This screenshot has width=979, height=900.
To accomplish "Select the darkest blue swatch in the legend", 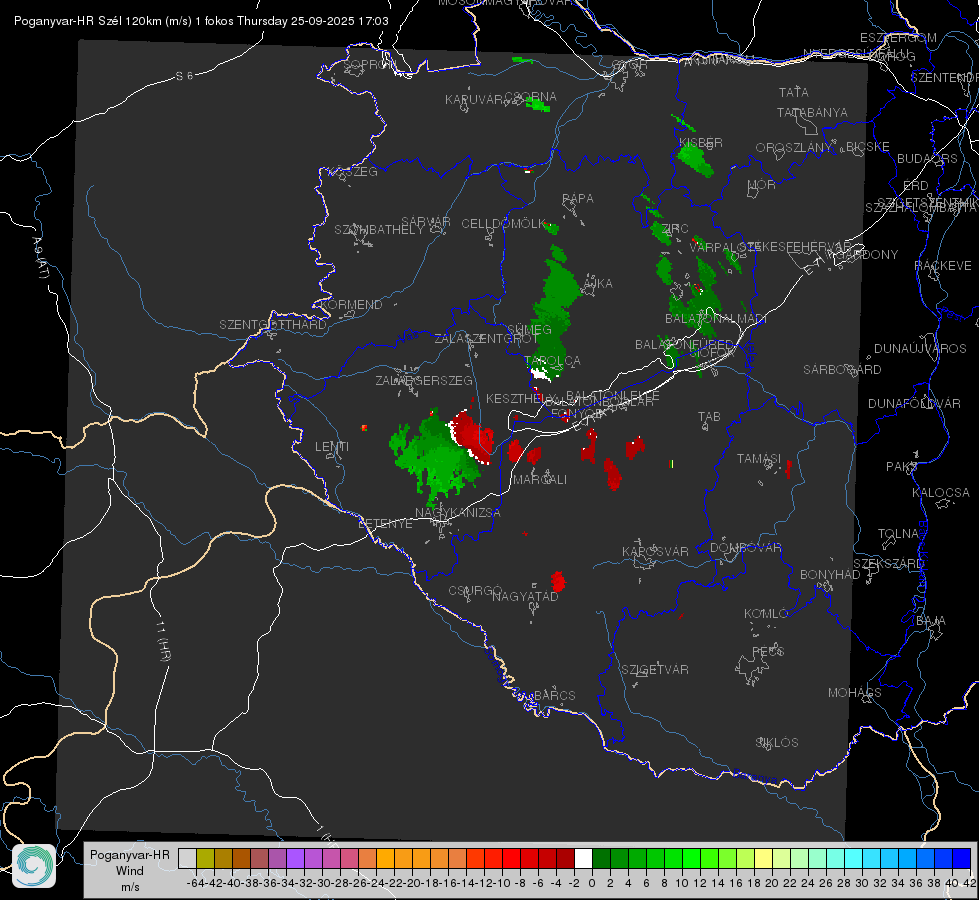I will tap(962, 859).
